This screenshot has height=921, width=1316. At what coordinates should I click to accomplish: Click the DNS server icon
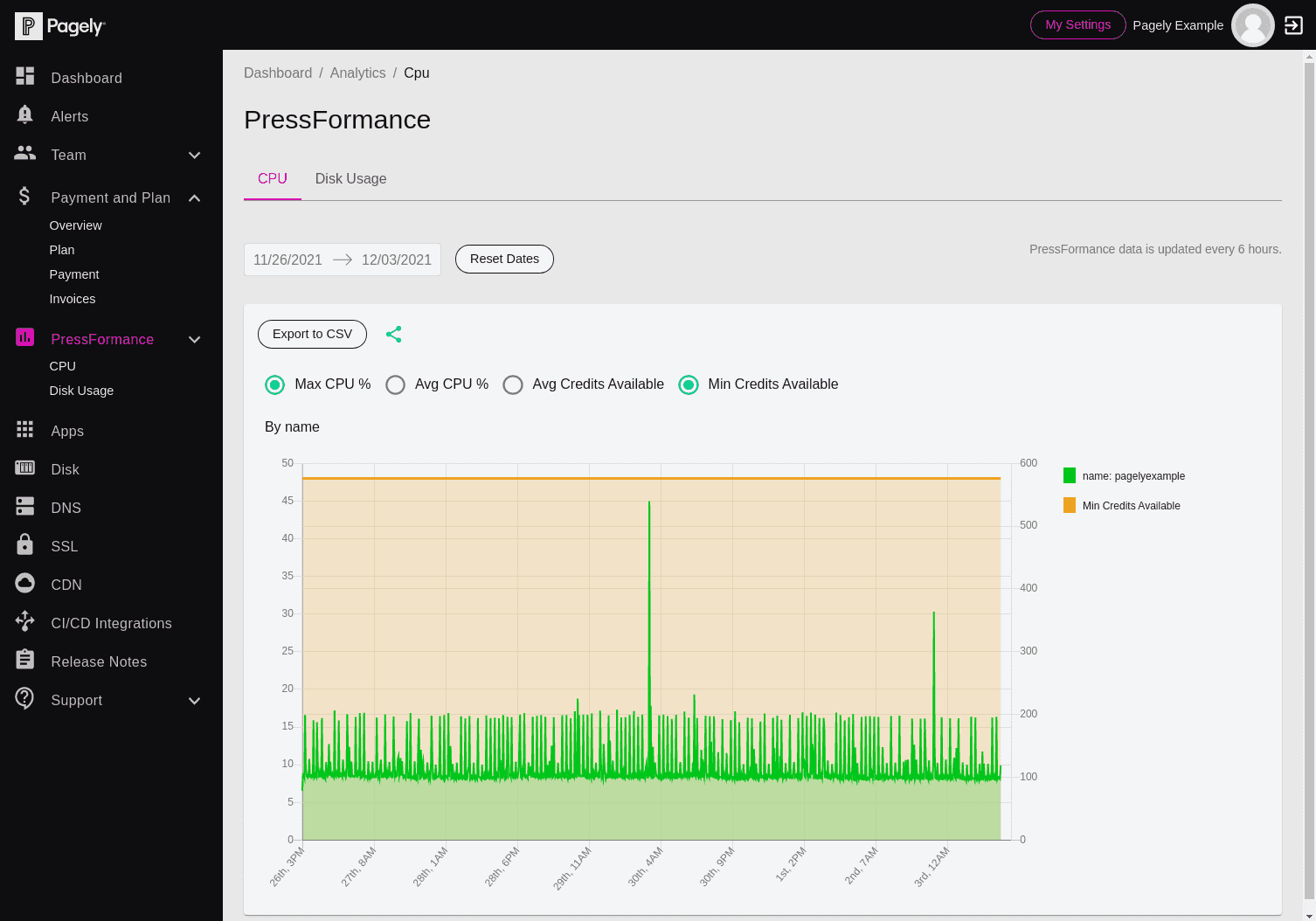tap(25, 506)
